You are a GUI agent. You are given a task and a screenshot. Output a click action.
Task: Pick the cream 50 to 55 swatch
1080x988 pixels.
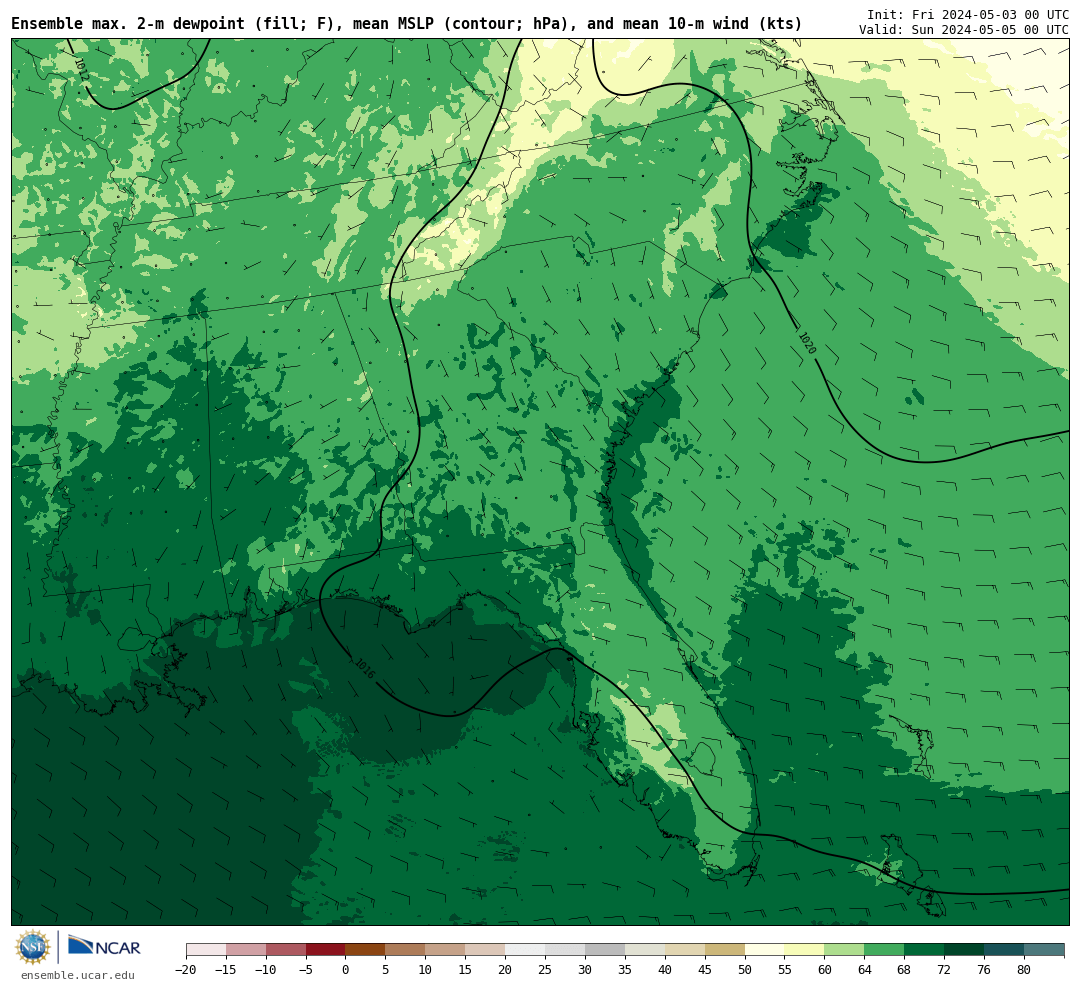click(765, 950)
